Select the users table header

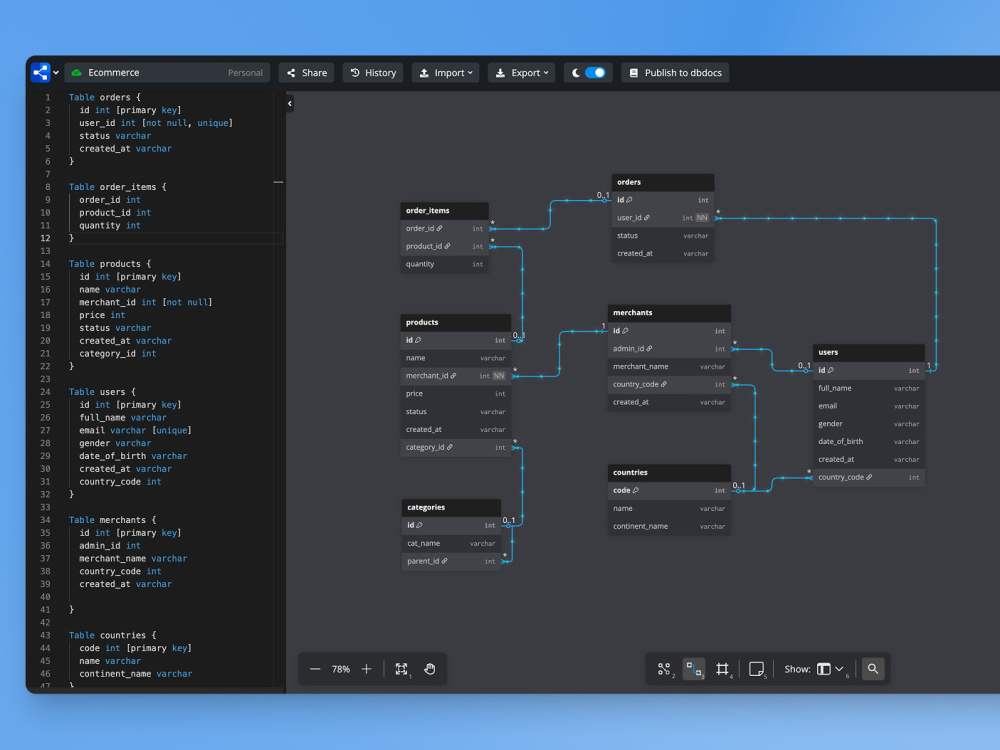(x=869, y=352)
